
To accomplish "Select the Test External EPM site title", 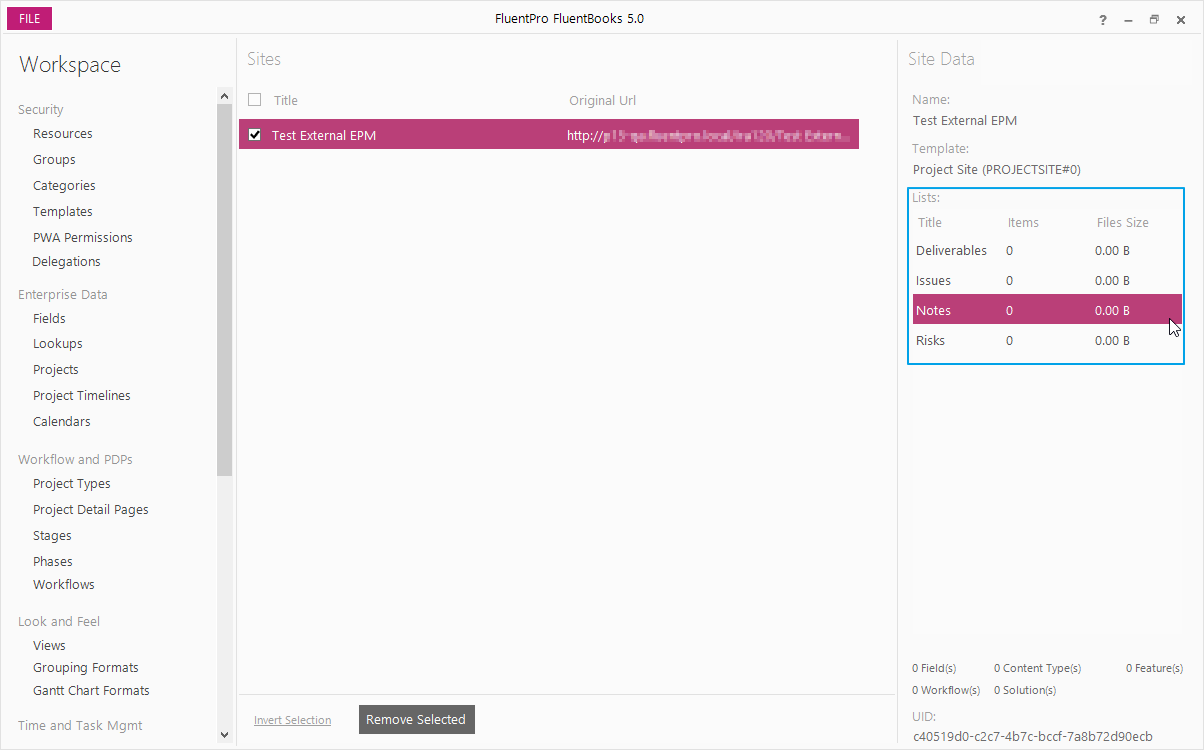I will click(x=324, y=135).
